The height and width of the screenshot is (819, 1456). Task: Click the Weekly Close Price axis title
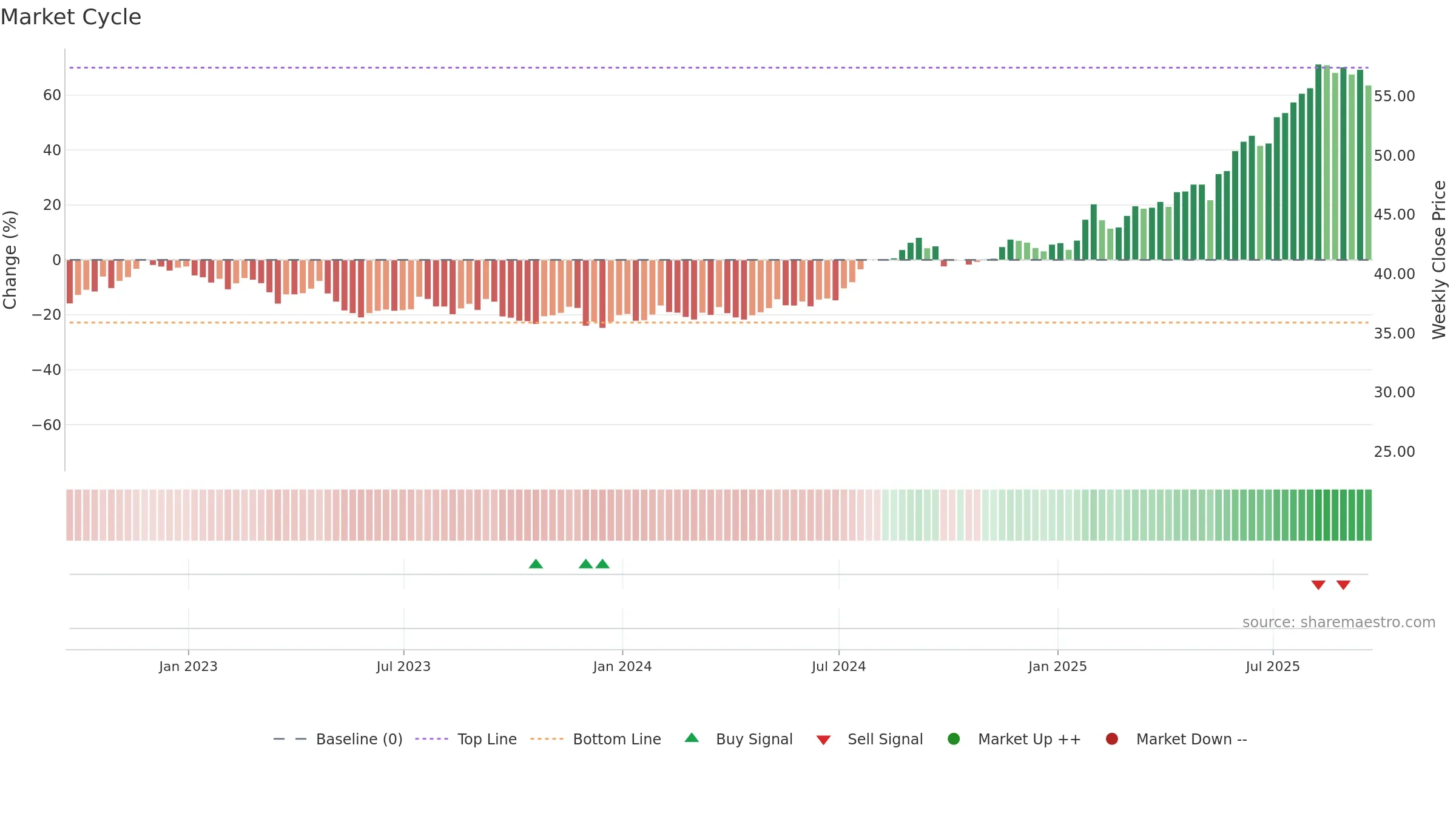1439,260
